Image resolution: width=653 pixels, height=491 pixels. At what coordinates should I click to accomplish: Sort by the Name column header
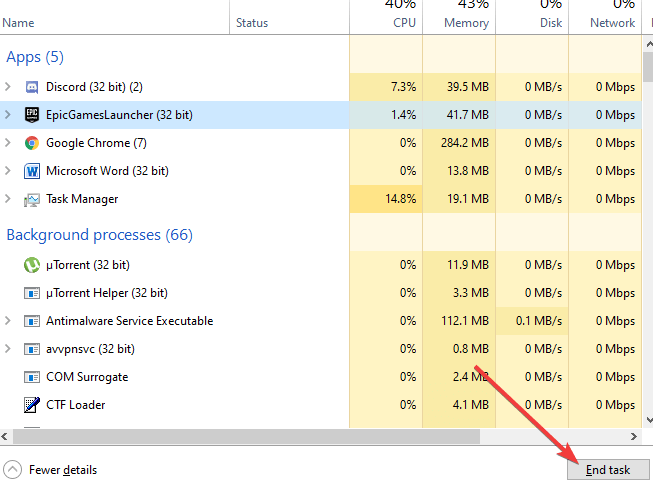click(20, 22)
